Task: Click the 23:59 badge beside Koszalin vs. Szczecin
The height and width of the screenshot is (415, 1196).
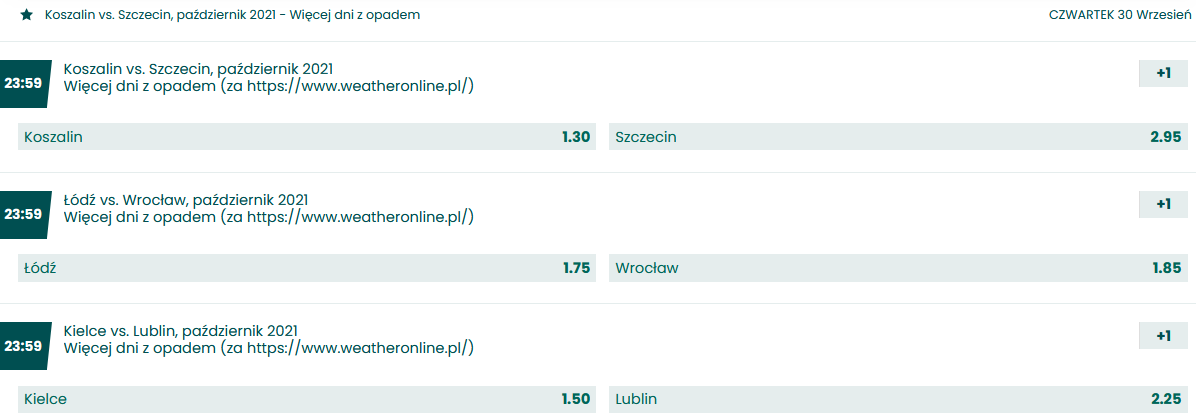Action: (x=23, y=83)
